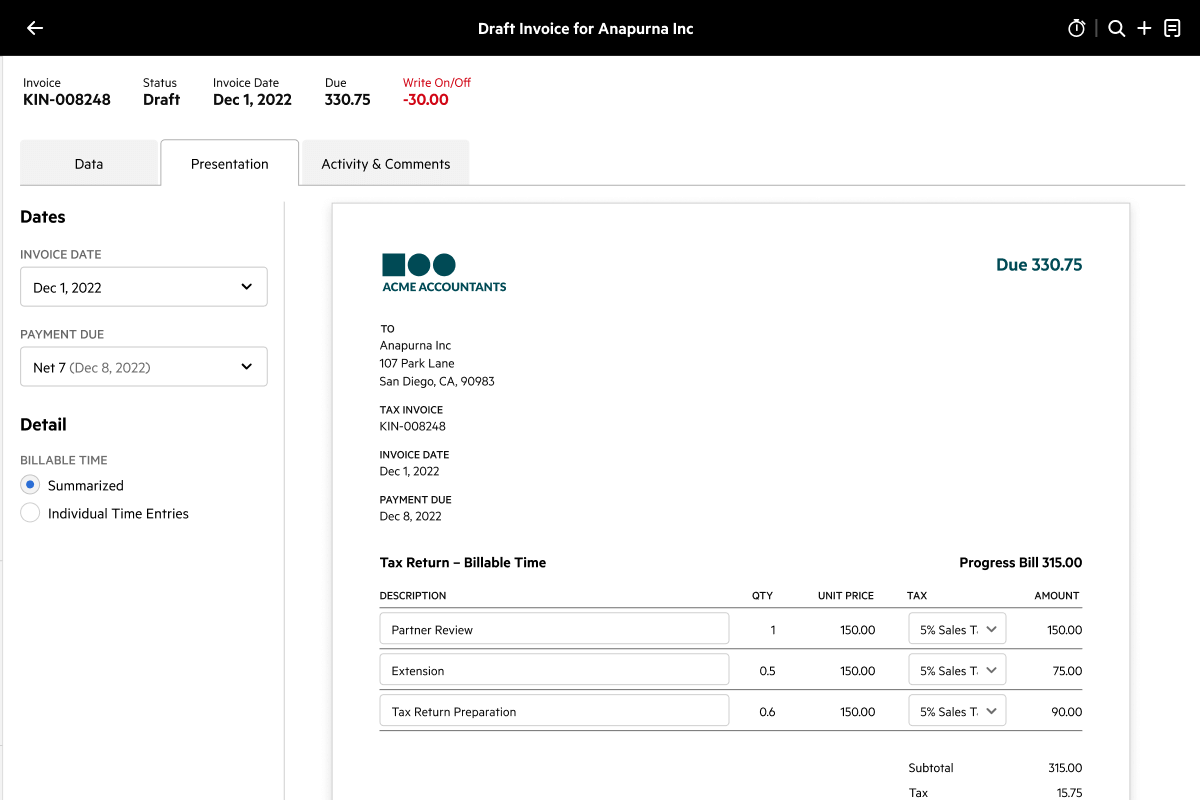Select Individual Time Entries option
Viewport: 1200px width, 800px height.
click(x=30, y=513)
